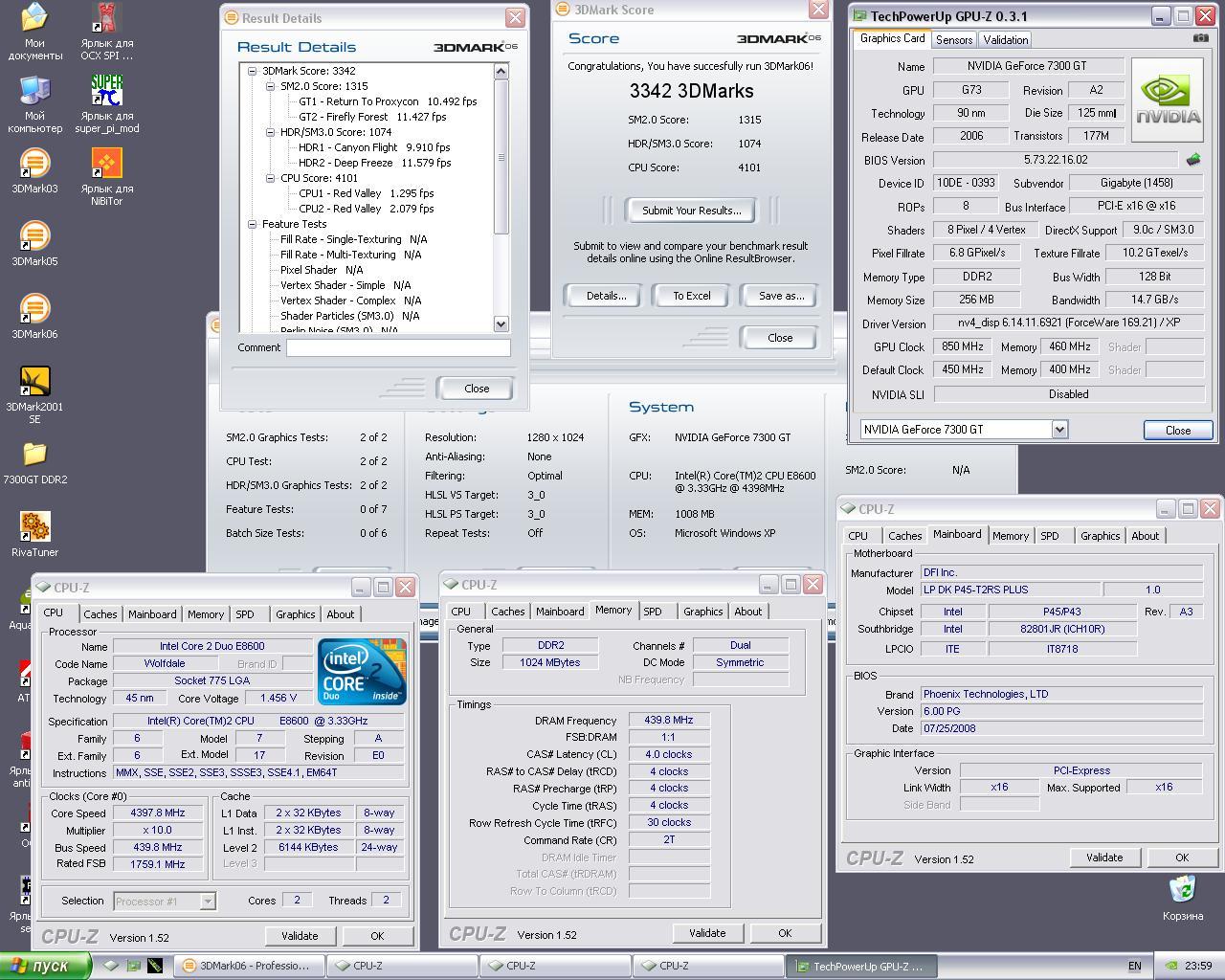Viewport: 1225px width, 980px height.
Task: Open the 3DMark03 desktop shortcut
Action: point(34,164)
